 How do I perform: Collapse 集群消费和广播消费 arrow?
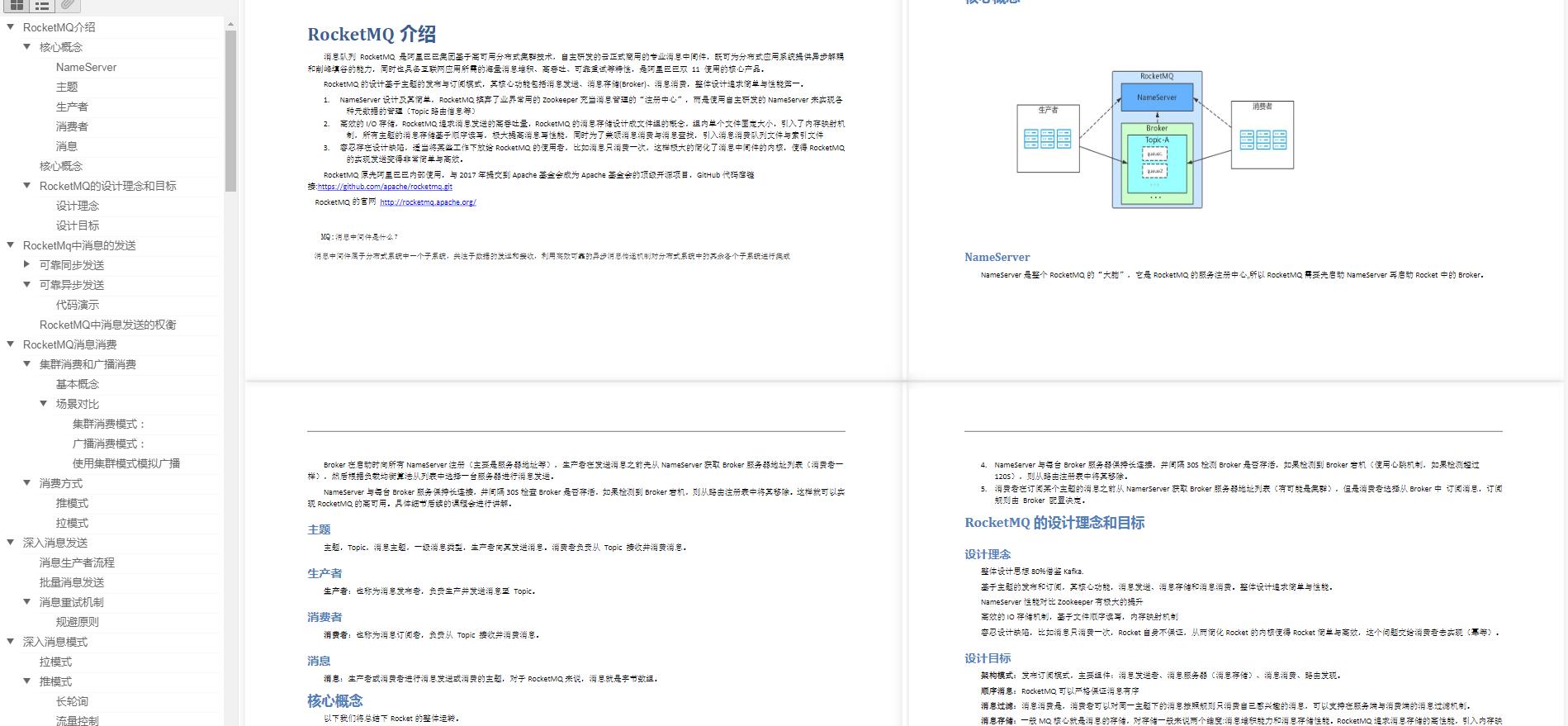tap(27, 364)
